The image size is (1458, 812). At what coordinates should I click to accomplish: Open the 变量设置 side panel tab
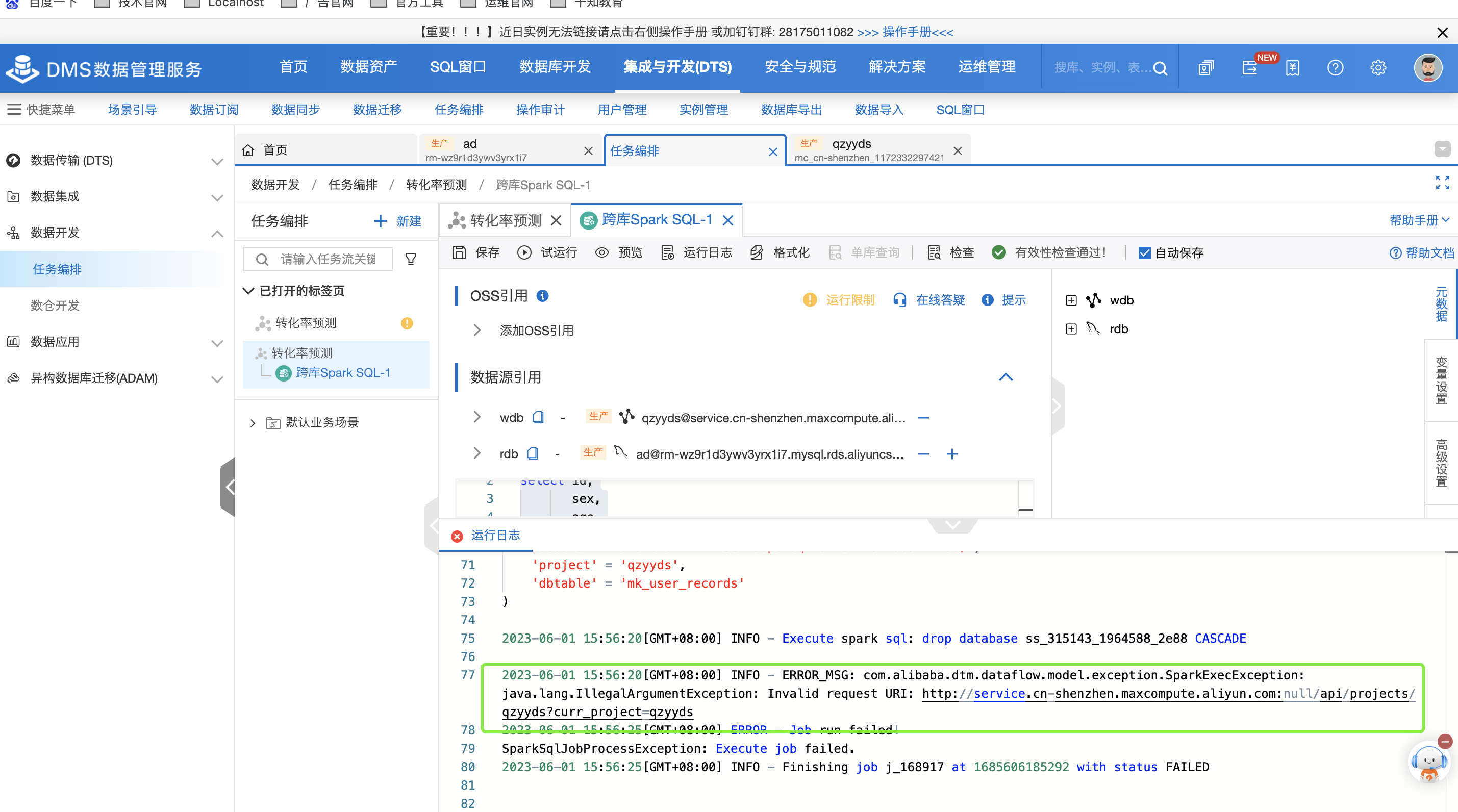click(1441, 379)
